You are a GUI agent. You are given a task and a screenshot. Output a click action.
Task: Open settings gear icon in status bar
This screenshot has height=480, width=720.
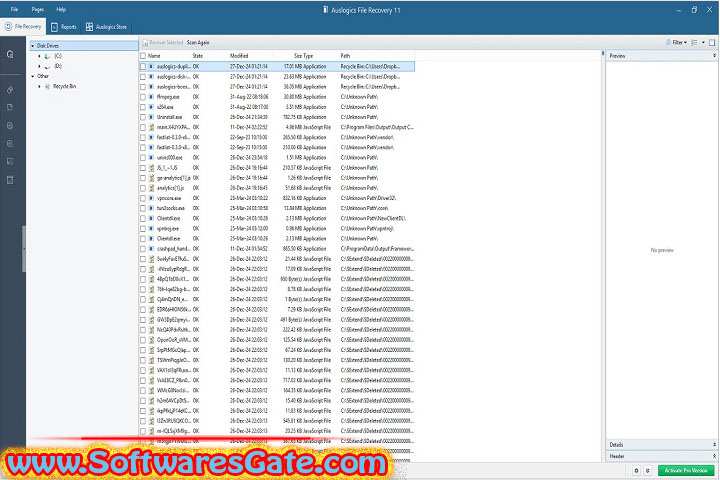[x=636, y=470]
